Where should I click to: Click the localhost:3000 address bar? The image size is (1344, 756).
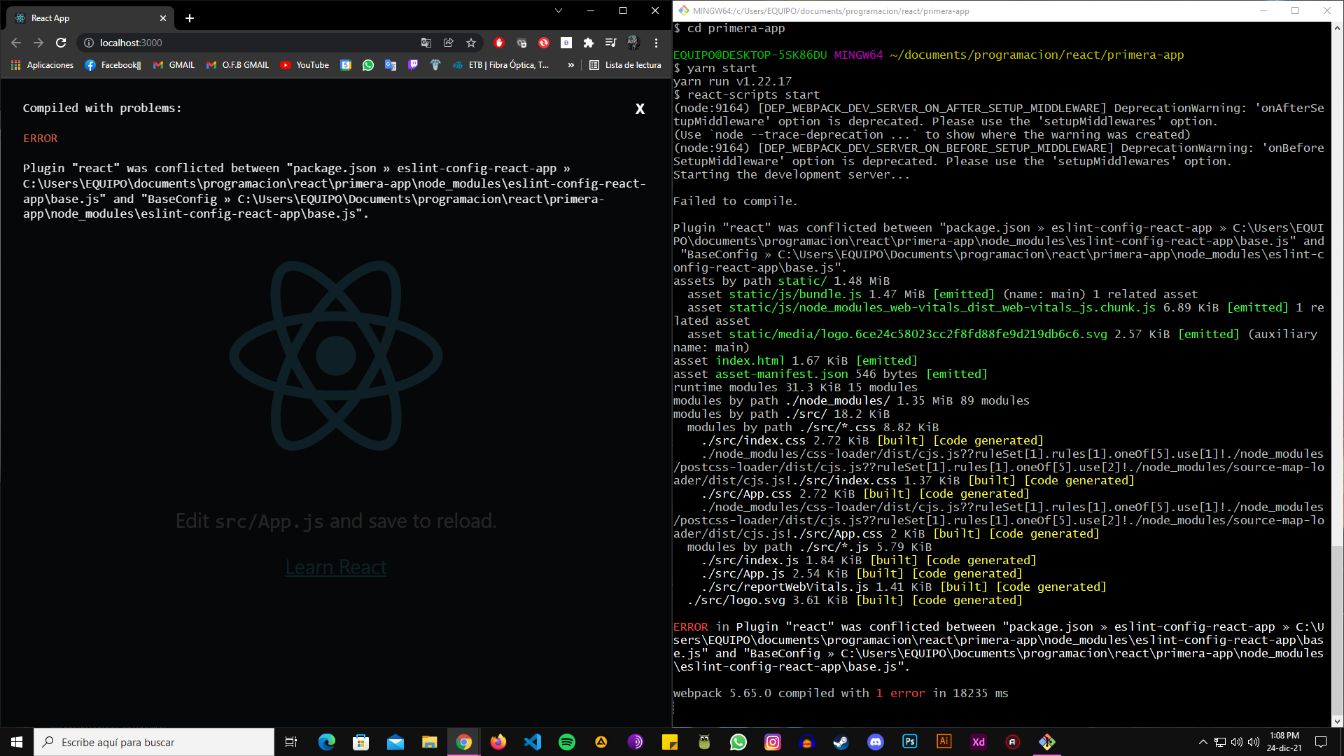coord(250,43)
